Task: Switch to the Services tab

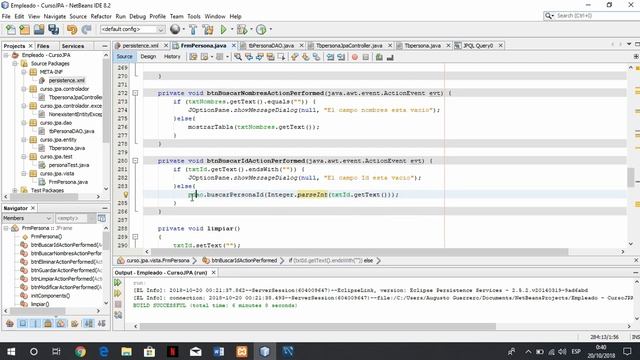Action: (x=73, y=46)
